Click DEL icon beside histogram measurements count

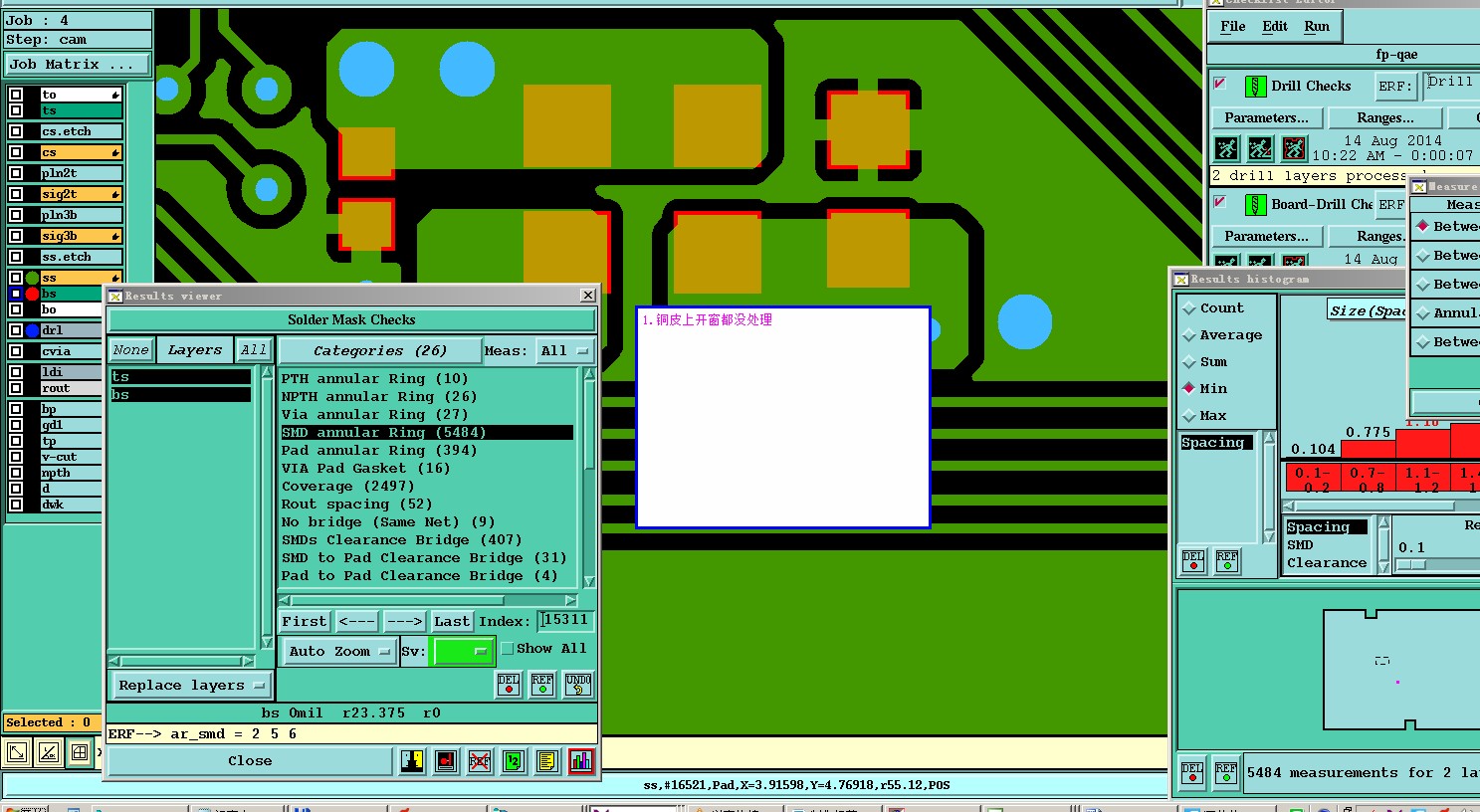tap(1192, 773)
